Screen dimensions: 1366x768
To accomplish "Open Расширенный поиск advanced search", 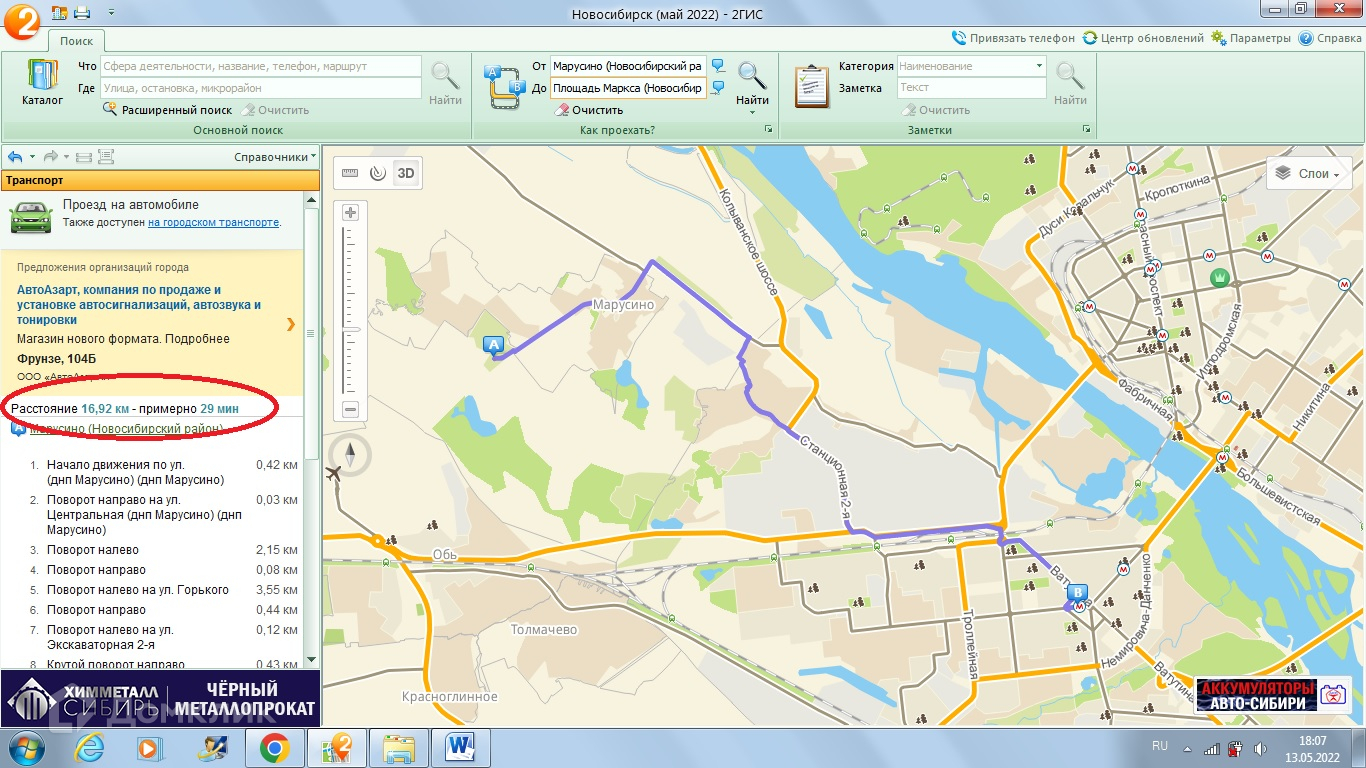I will (x=167, y=110).
